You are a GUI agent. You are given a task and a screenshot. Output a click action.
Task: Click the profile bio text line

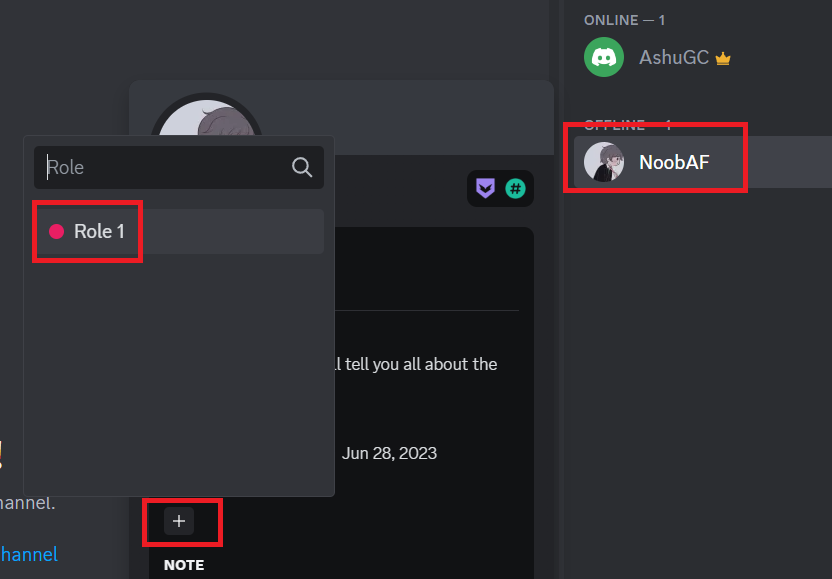[416, 364]
